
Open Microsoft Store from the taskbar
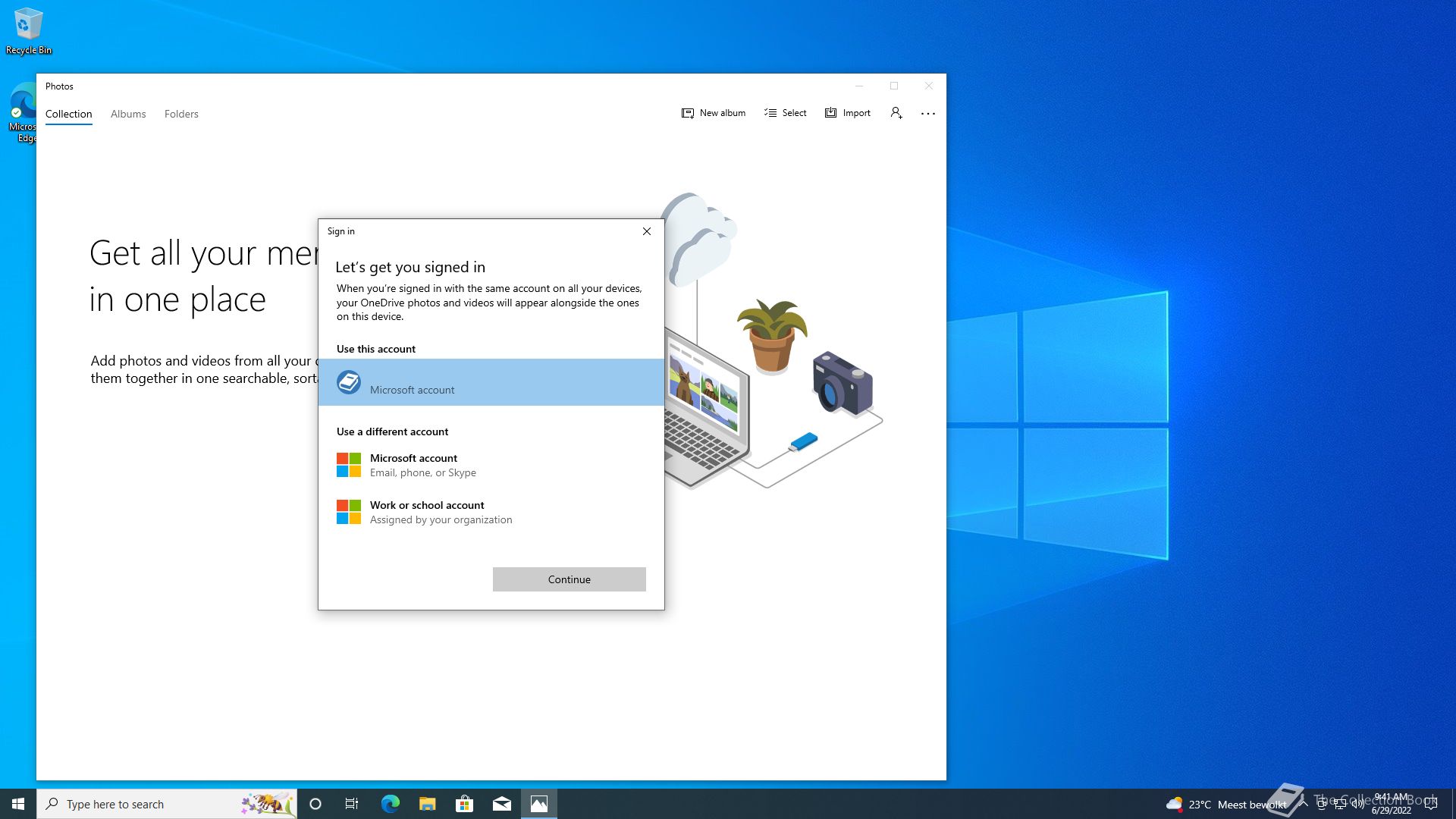pyautogui.click(x=465, y=804)
